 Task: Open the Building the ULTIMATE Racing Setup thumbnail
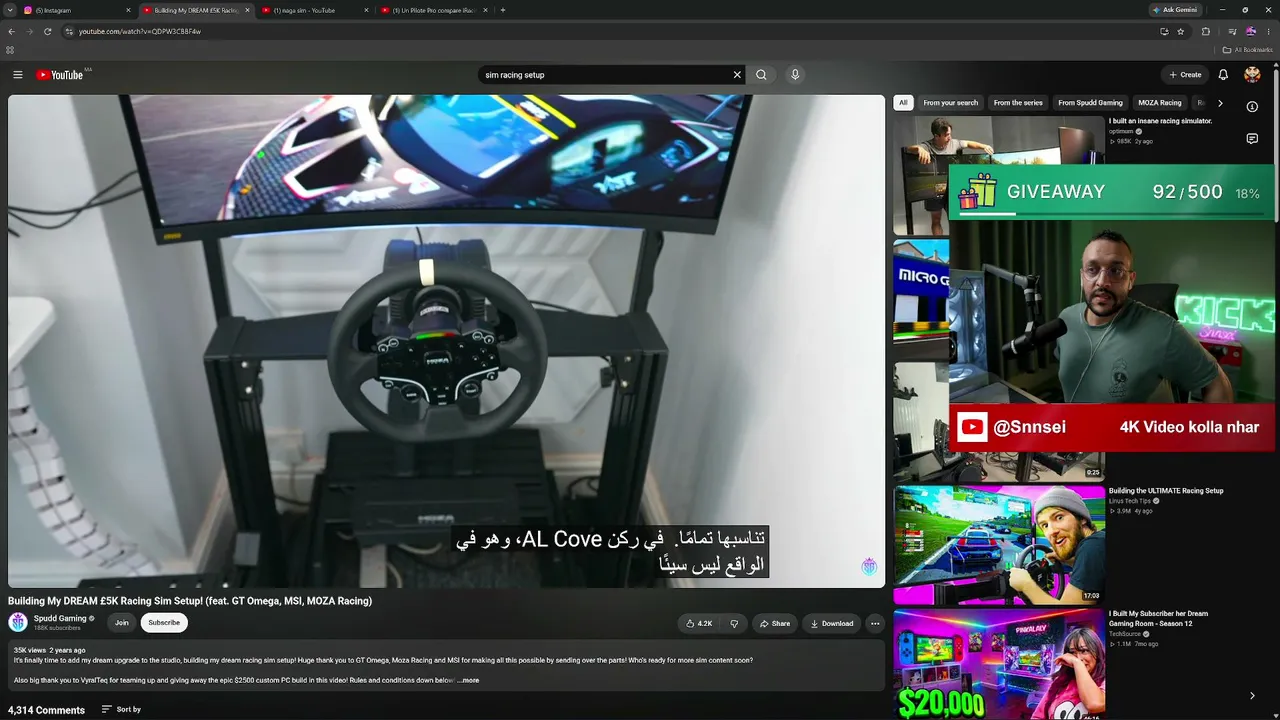tap(999, 545)
